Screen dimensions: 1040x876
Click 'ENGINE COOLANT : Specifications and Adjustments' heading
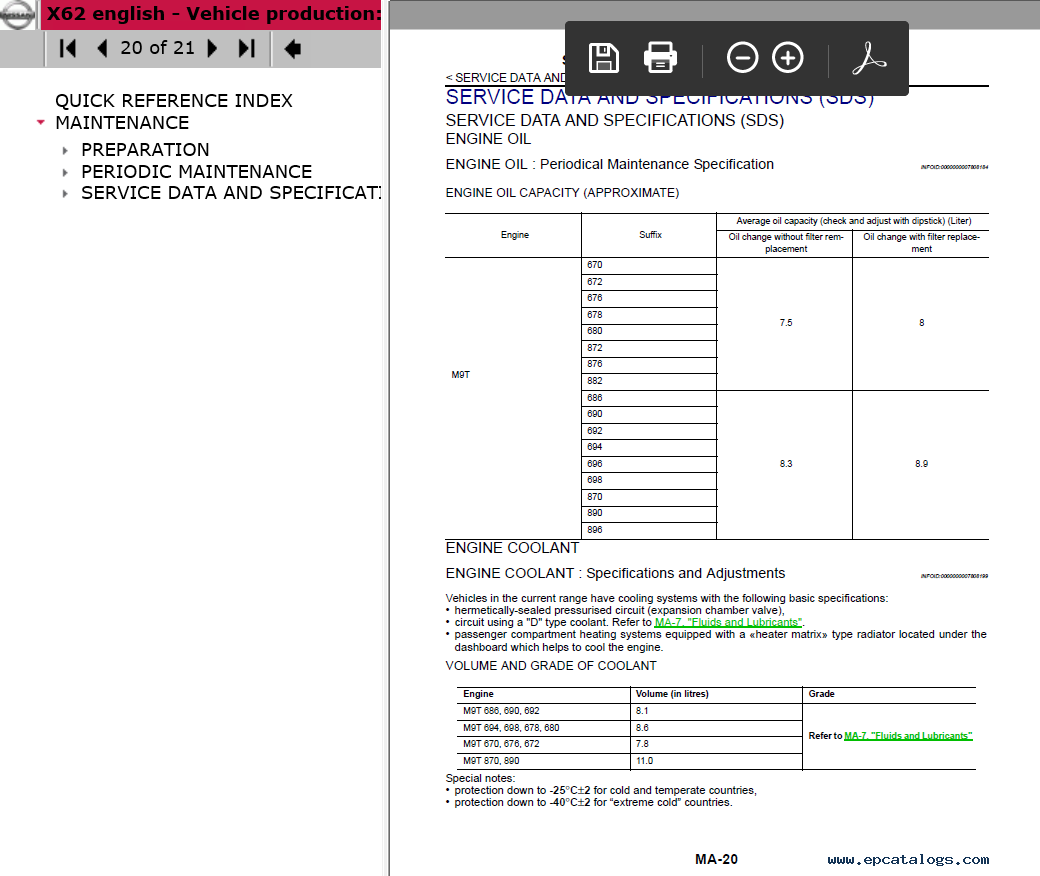(615, 574)
